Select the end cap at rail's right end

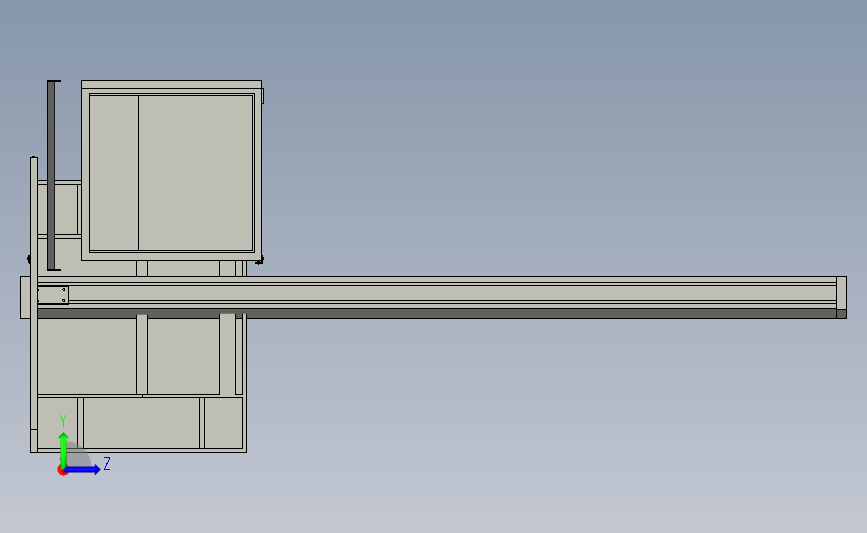(842, 297)
